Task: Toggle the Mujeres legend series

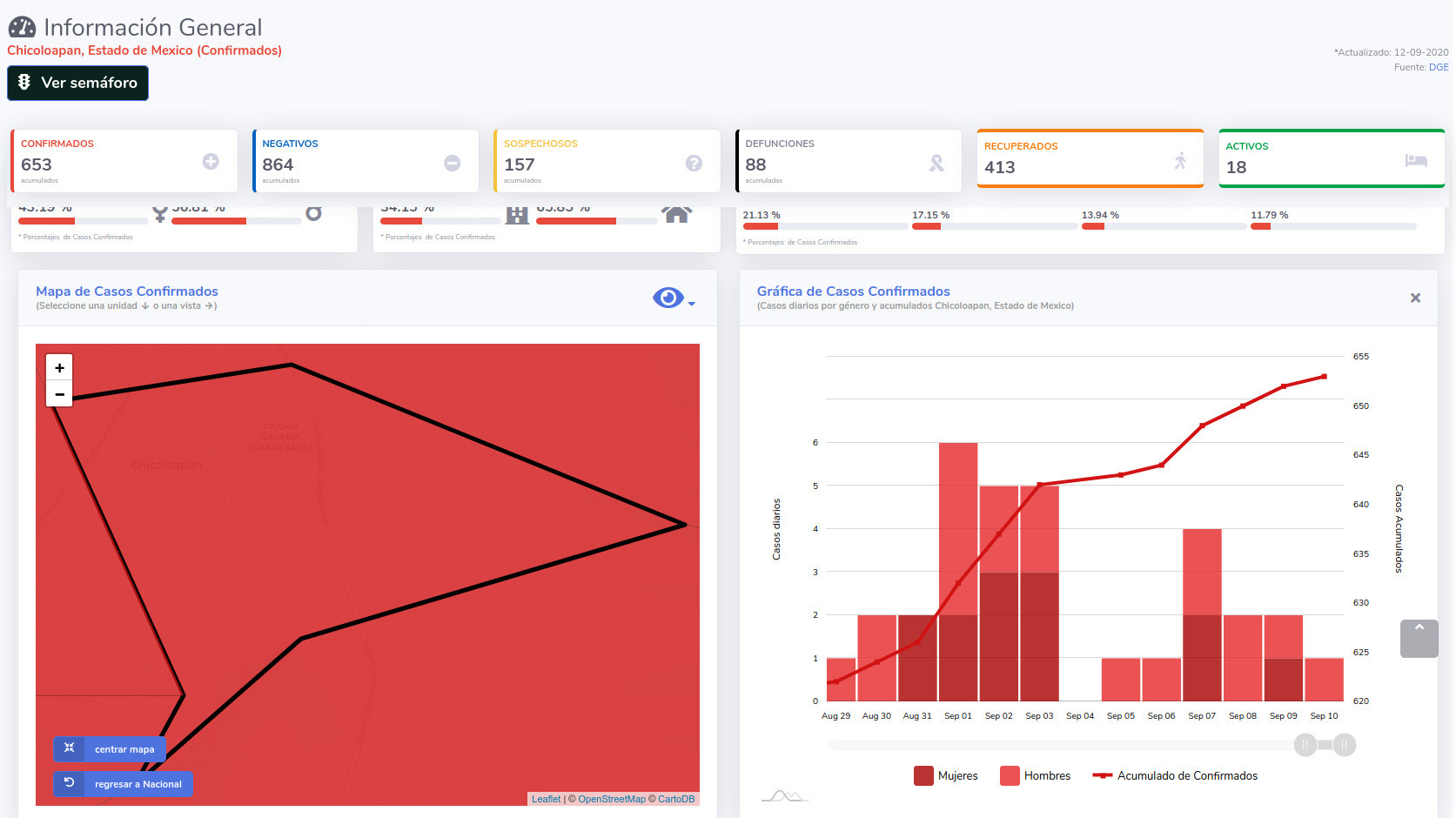Action: [x=946, y=775]
